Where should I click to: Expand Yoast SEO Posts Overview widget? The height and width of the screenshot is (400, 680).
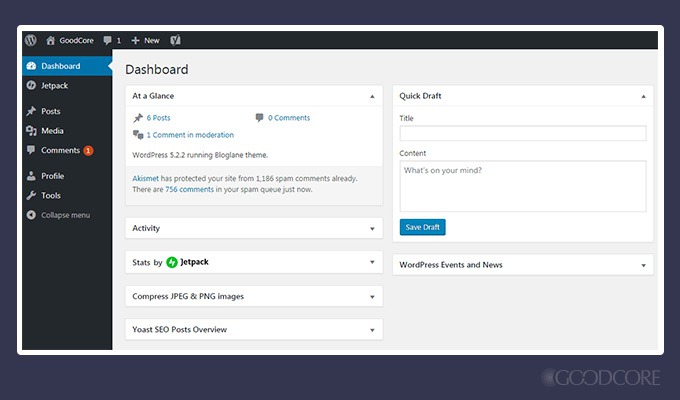pyautogui.click(x=372, y=330)
